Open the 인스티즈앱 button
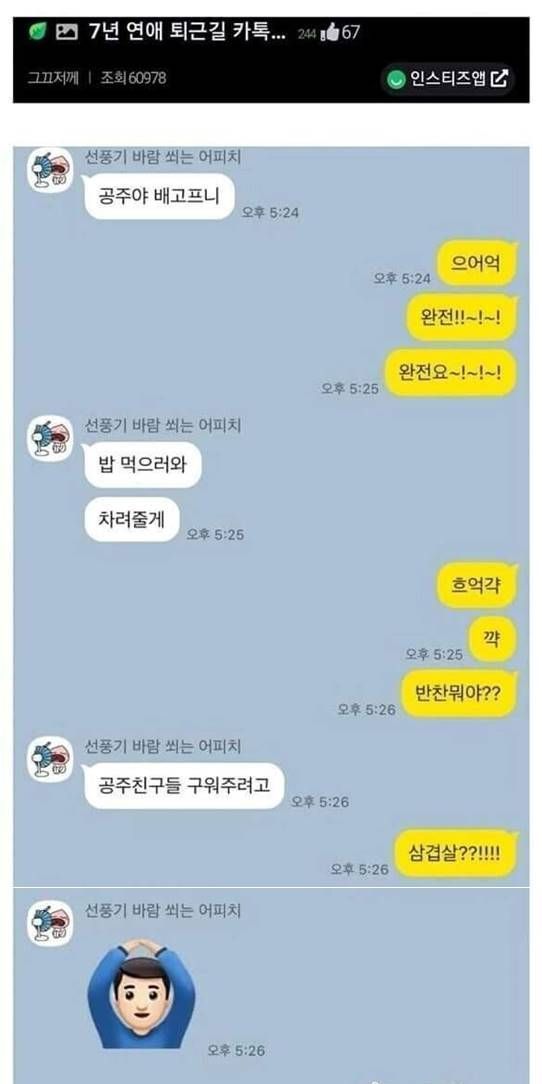 click(x=448, y=79)
